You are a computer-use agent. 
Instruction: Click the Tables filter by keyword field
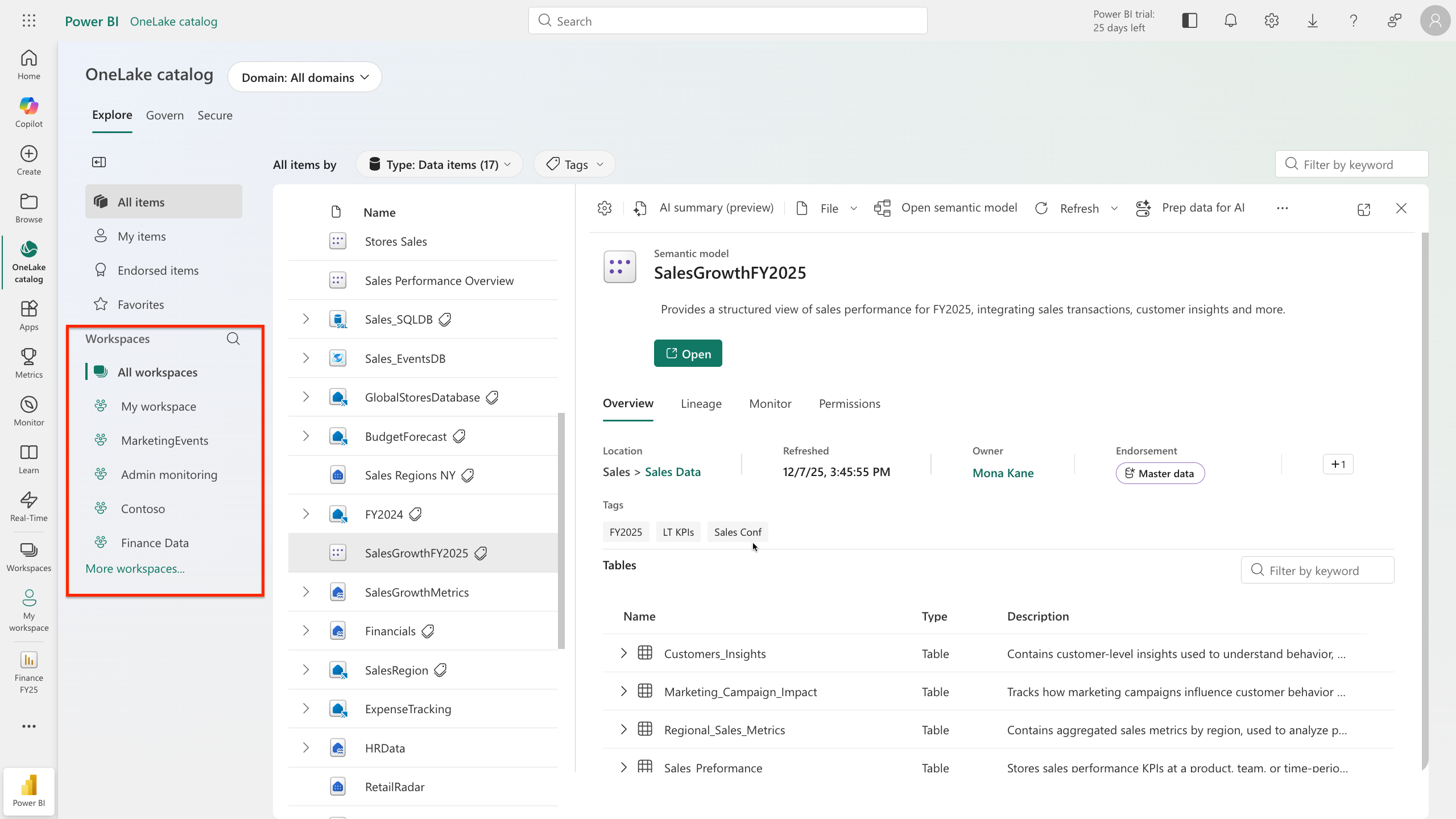pyautogui.click(x=1317, y=570)
